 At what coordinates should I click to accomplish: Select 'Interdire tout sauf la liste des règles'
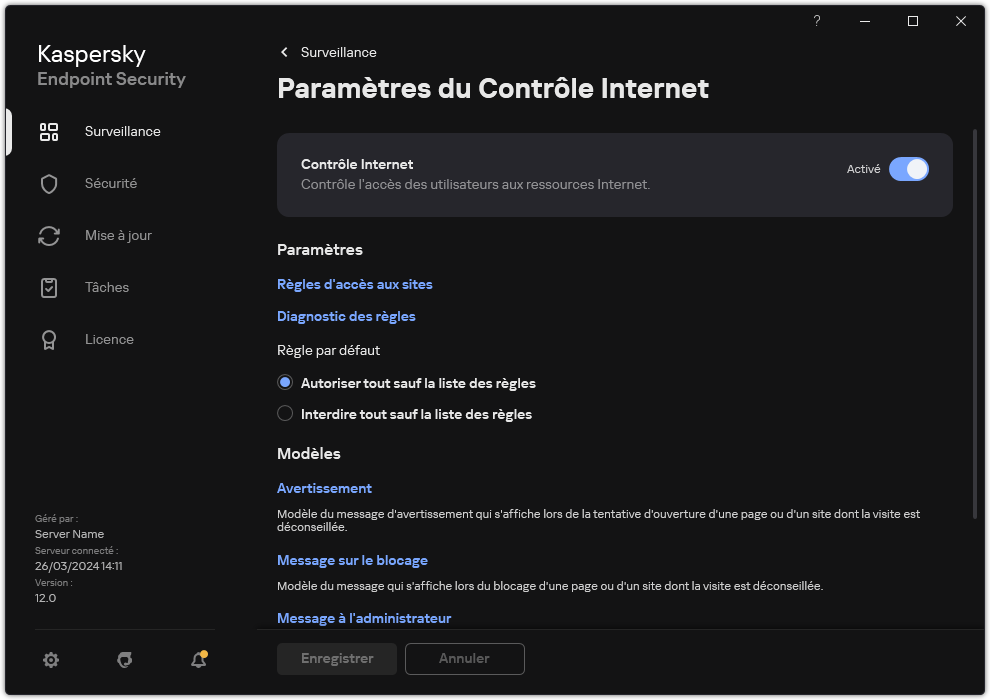(x=285, y=414)
